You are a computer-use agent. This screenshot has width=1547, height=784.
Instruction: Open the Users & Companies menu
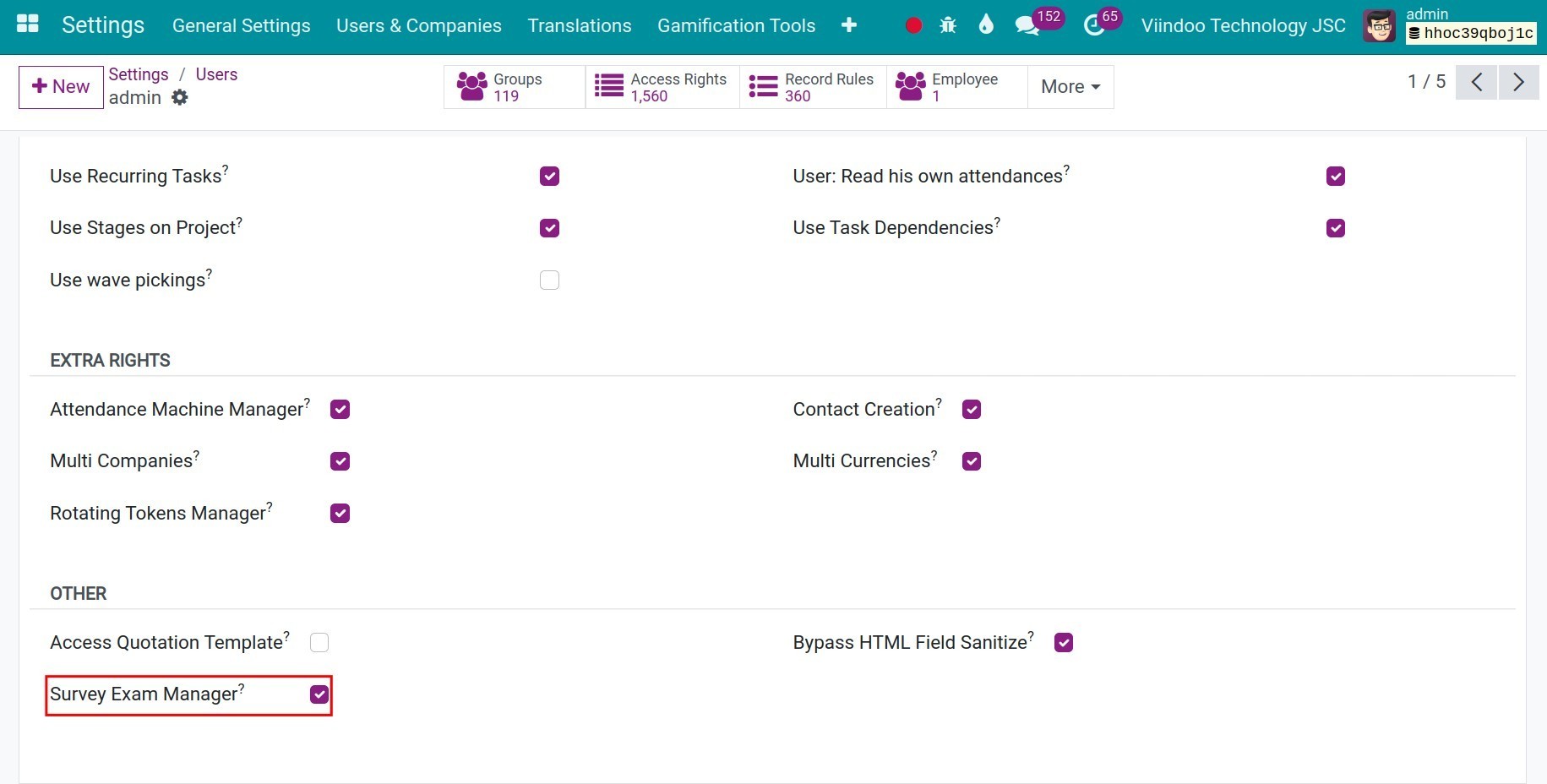419,25
